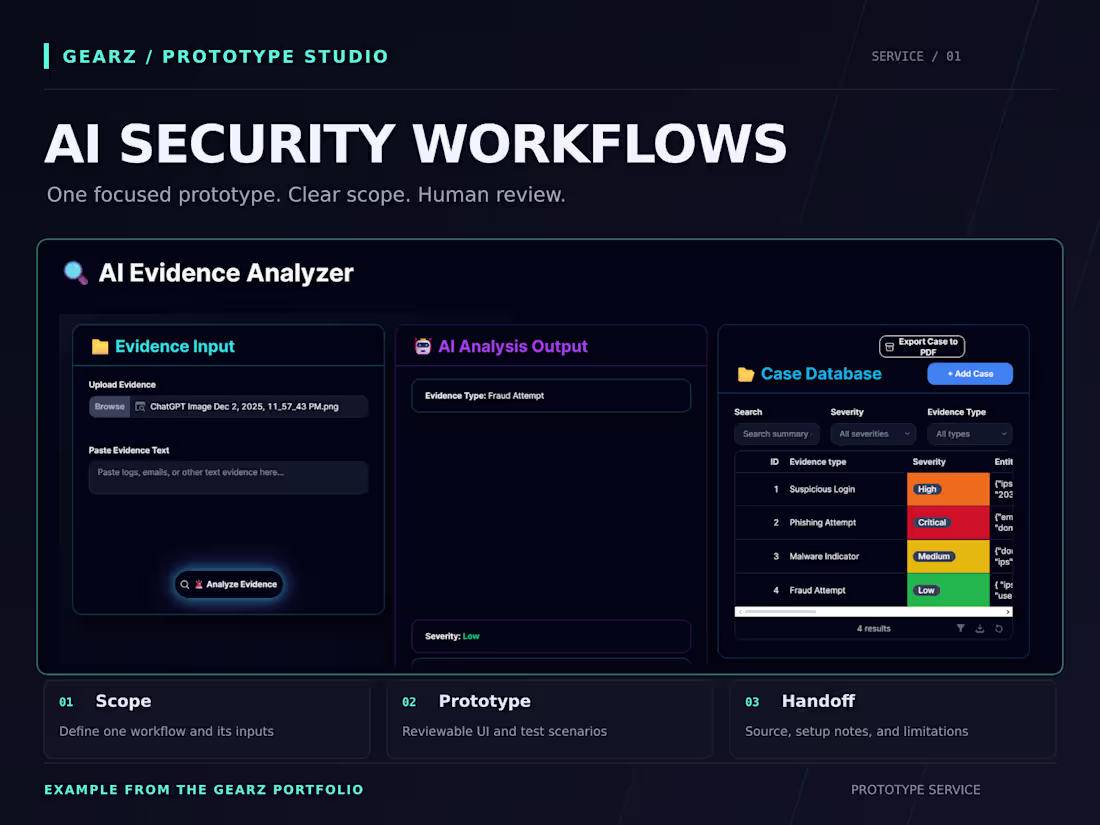
Task: Click the scrollbar right arrow in case table
Action: 1008,612
